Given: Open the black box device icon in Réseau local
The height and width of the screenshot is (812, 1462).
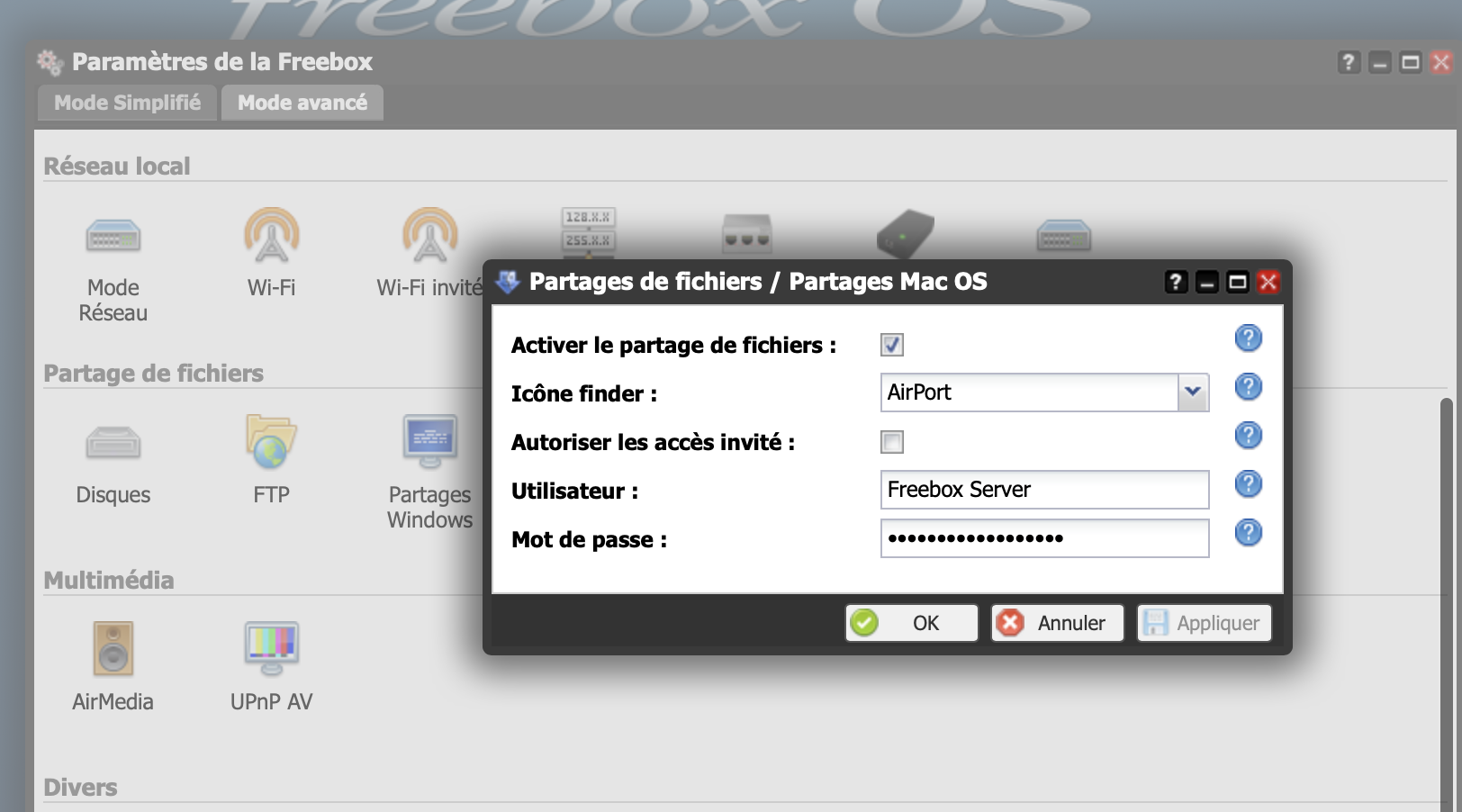Looking at the screenshot, I should tap(906, 234).
